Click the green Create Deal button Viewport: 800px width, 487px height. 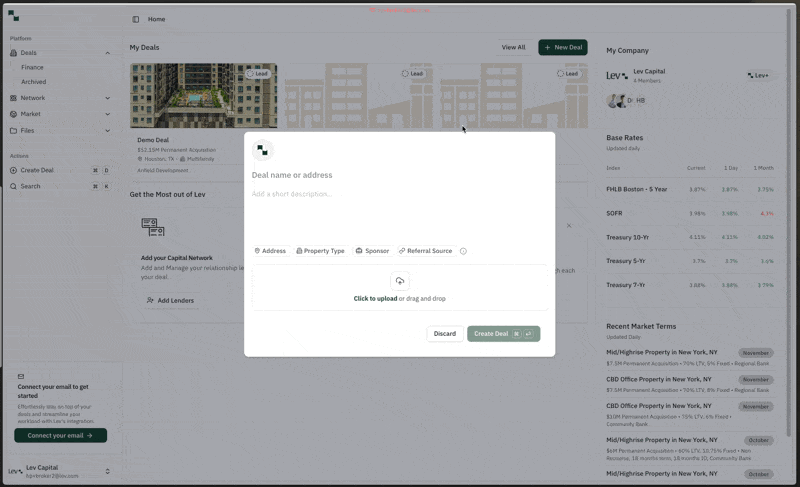[x=503, y=334]
